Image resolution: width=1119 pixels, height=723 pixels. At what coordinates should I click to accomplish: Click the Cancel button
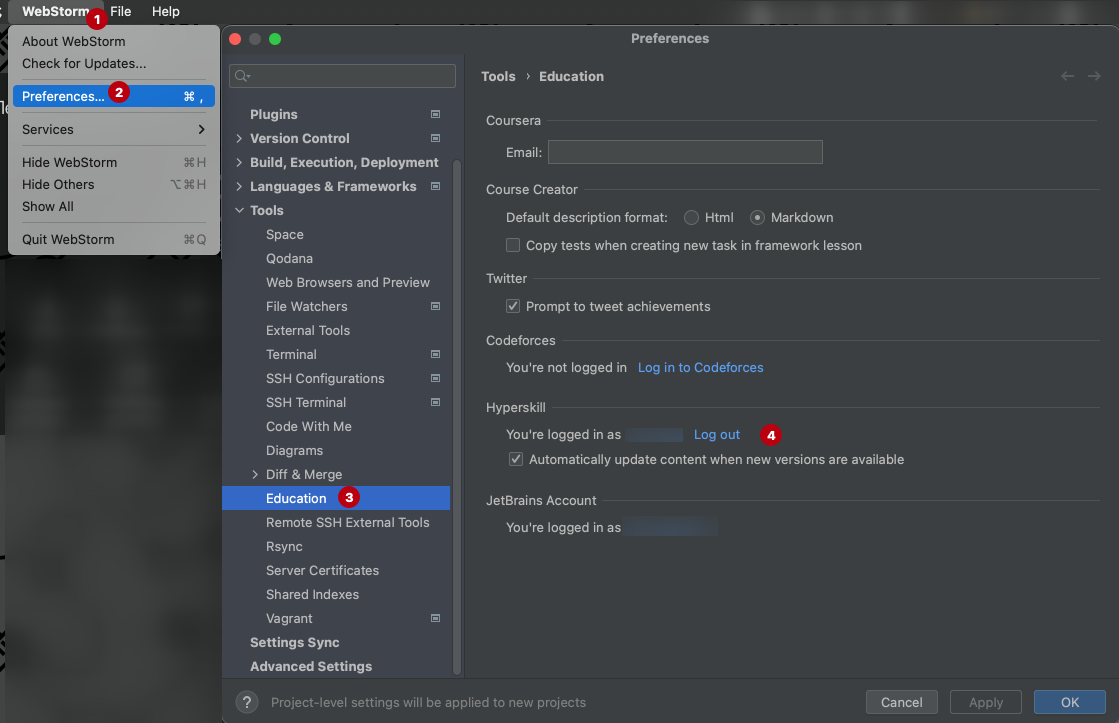901,702
